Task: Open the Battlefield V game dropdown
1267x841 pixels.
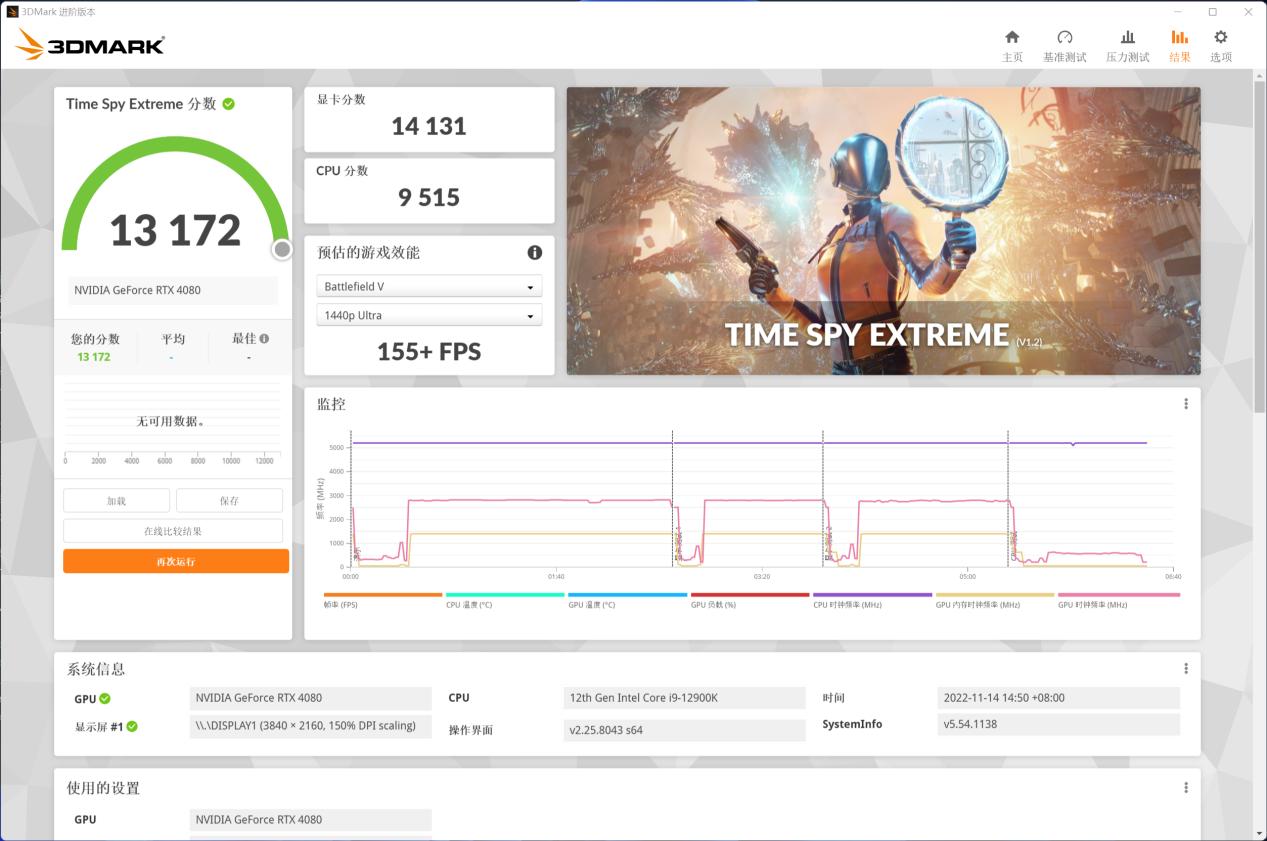Action: pyautogui.click(x=429, y=286)
